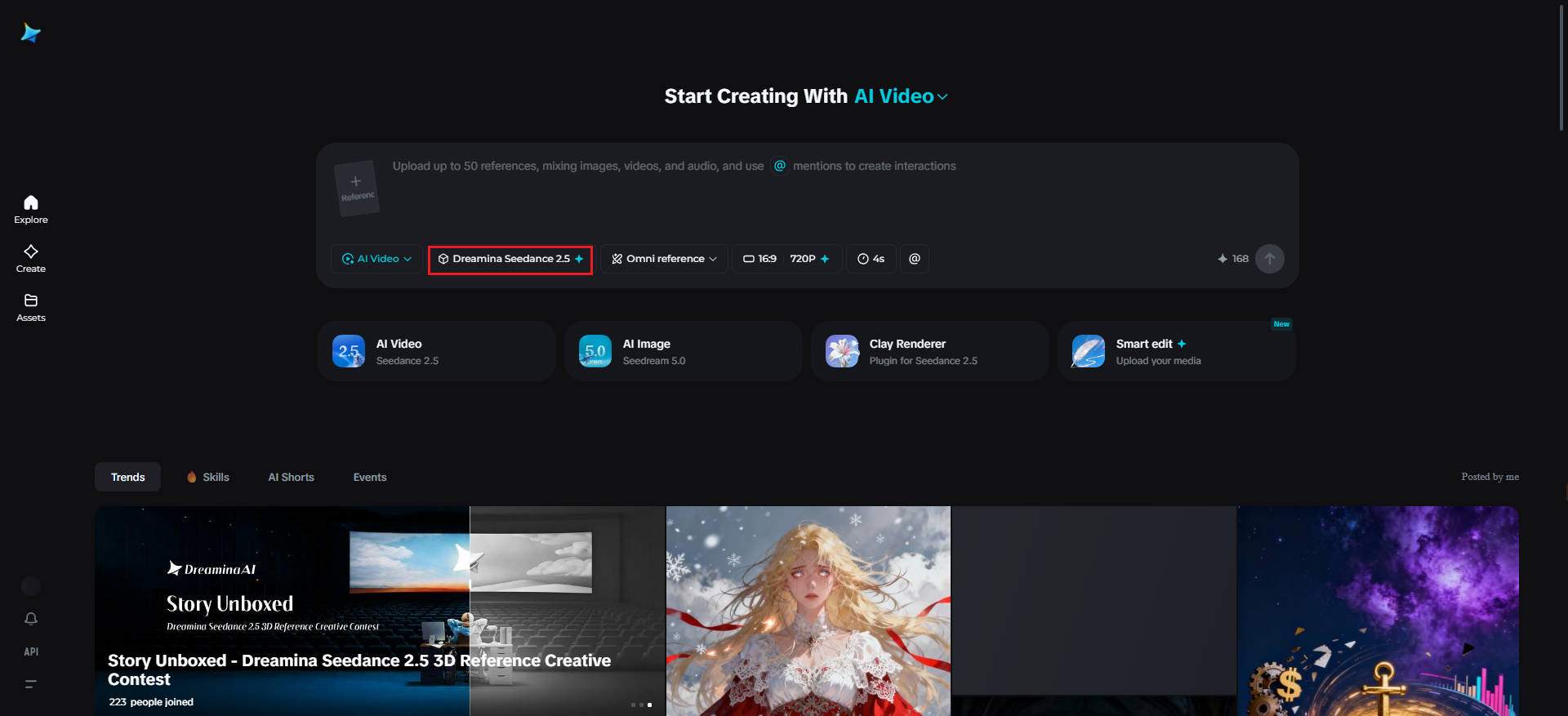Open the API link in the sidebar
Screen dimensions: 1568x716
31,652
